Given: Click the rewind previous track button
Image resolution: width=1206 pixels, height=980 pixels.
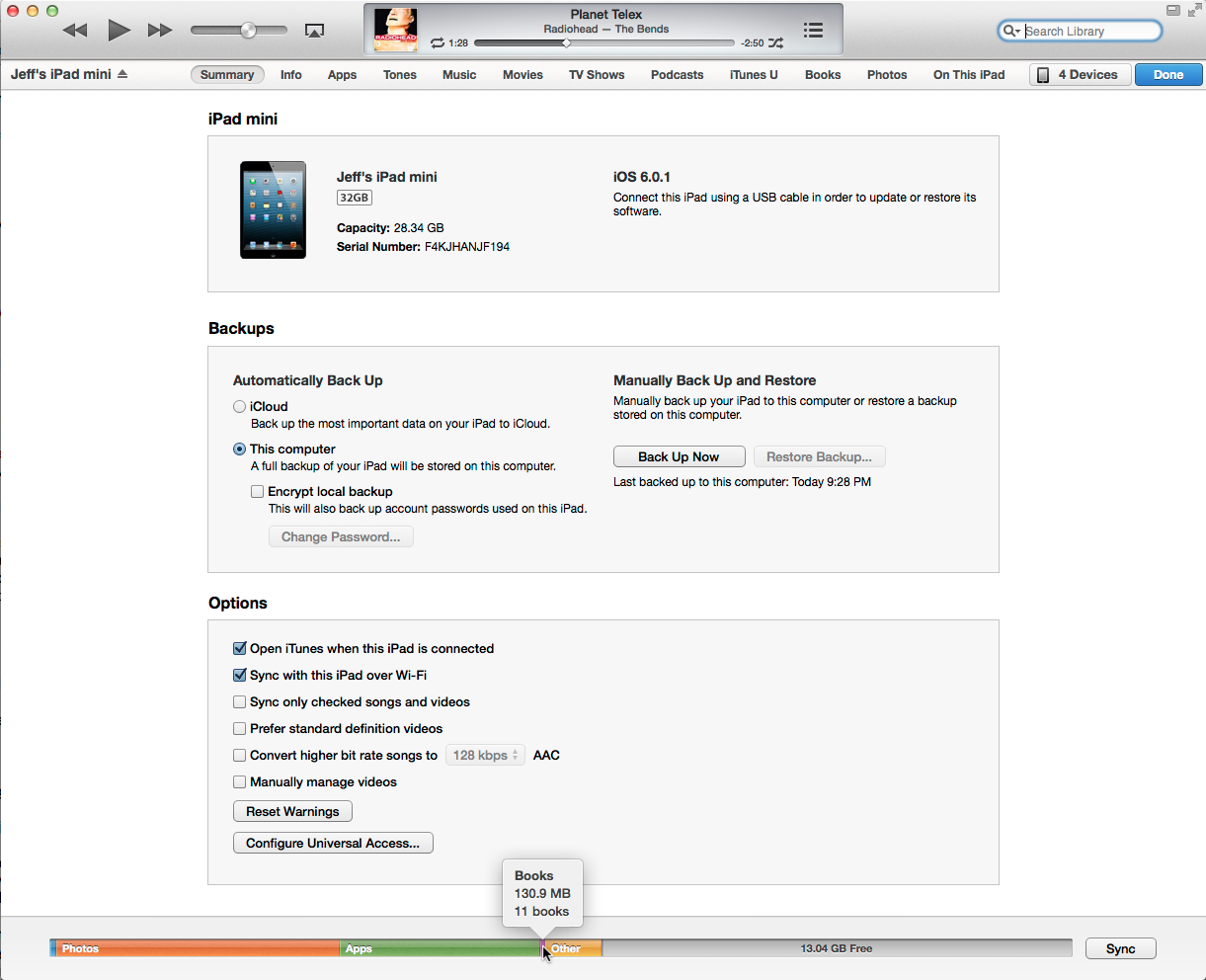Looking at the screenshot, I should pyautogui.click(x=75, y=31).
